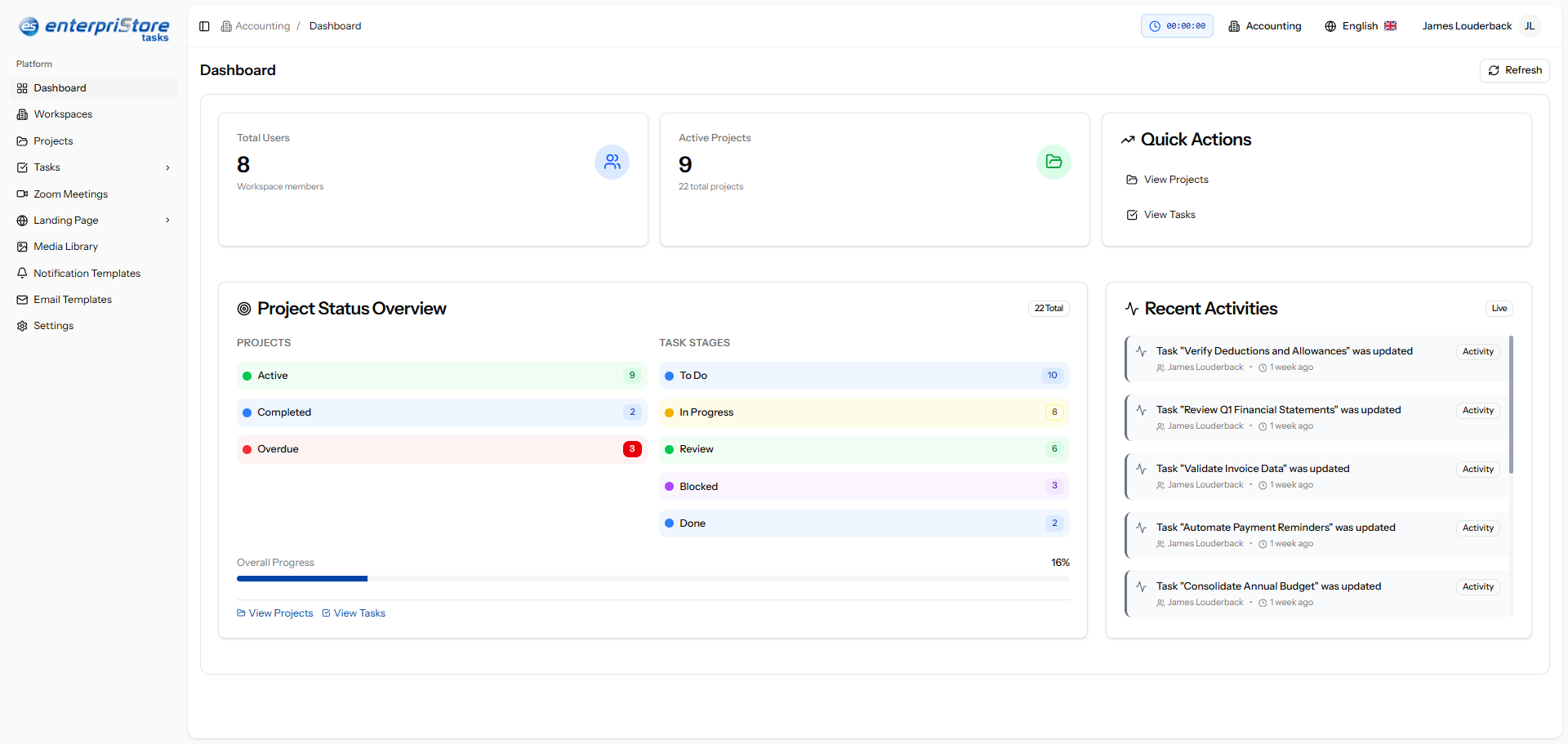The width and height of the screenshot is (1568, 744).
Task: Click the Refresh button
Action: 1515,70
